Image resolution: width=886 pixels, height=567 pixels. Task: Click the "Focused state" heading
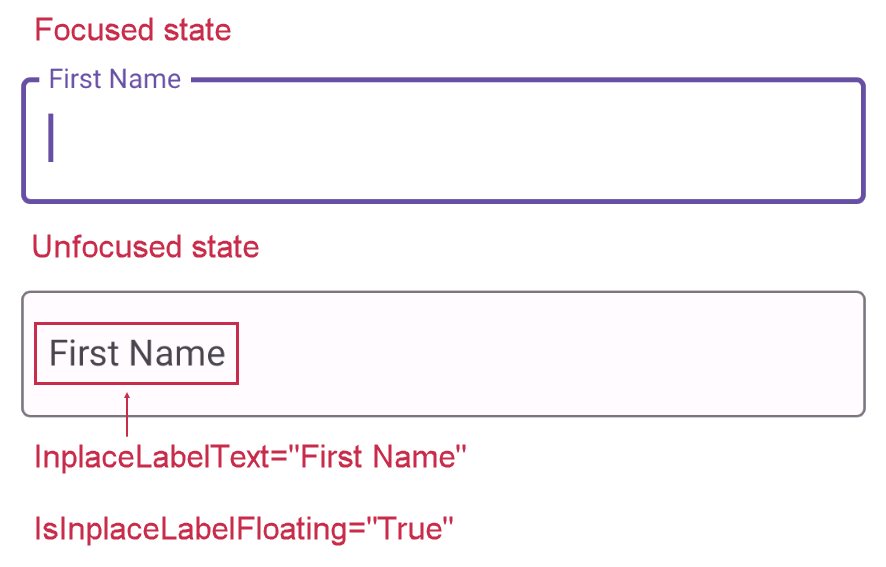pos(133,30)
